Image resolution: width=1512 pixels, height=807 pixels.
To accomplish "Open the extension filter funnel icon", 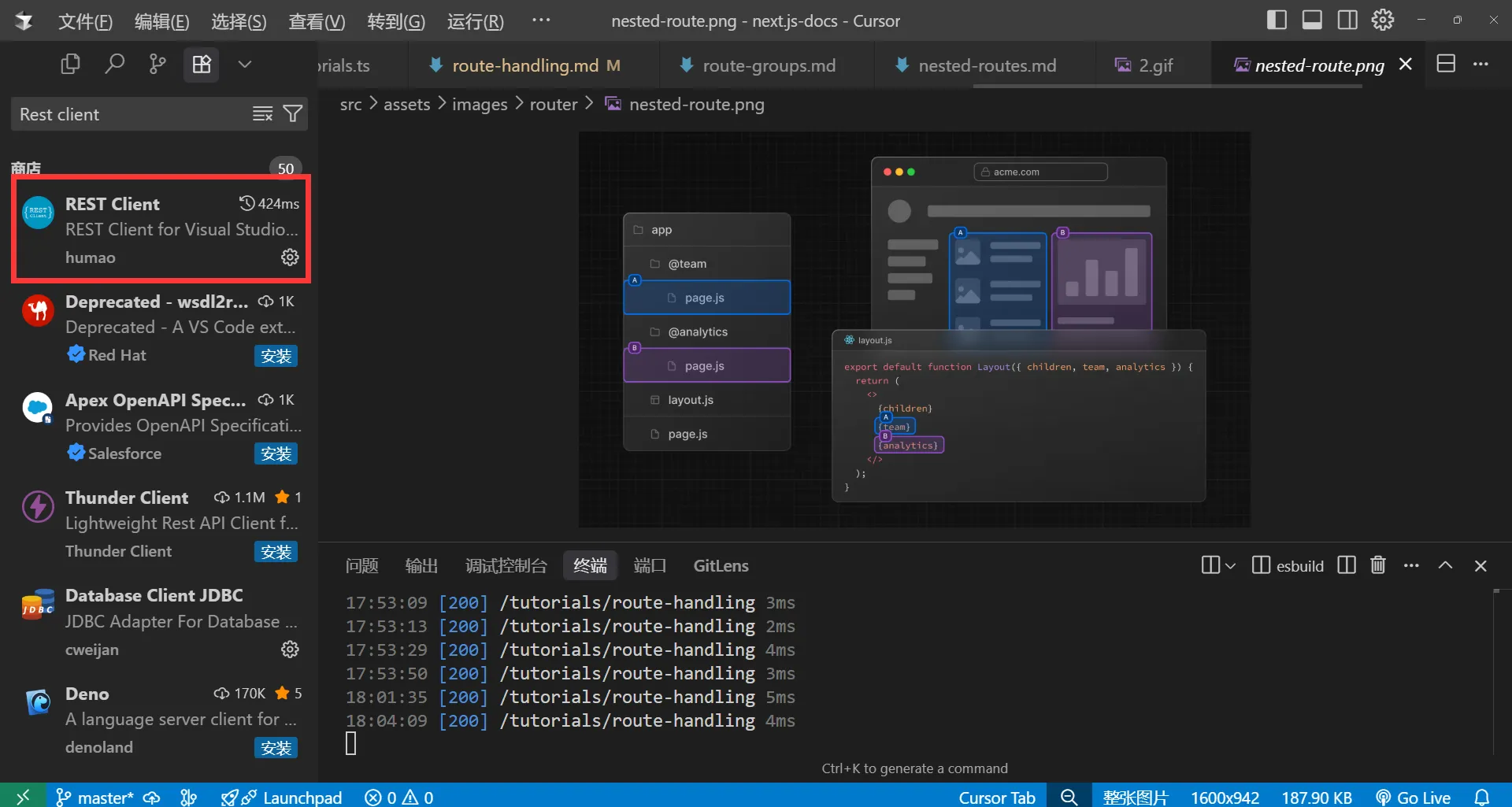I will coord(292,113).
